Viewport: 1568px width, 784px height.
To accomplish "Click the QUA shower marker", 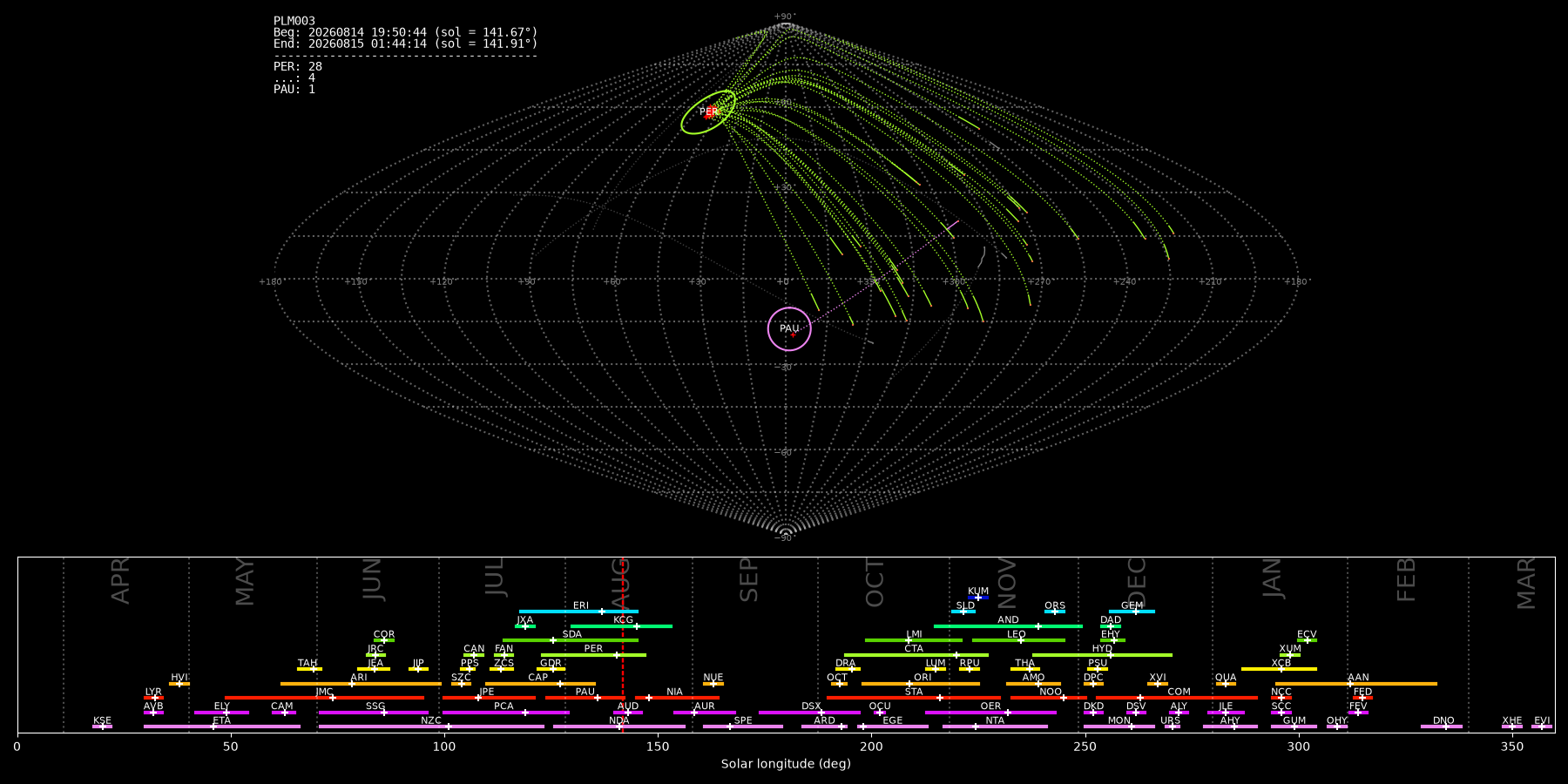I will click(x=1225, y=684).
